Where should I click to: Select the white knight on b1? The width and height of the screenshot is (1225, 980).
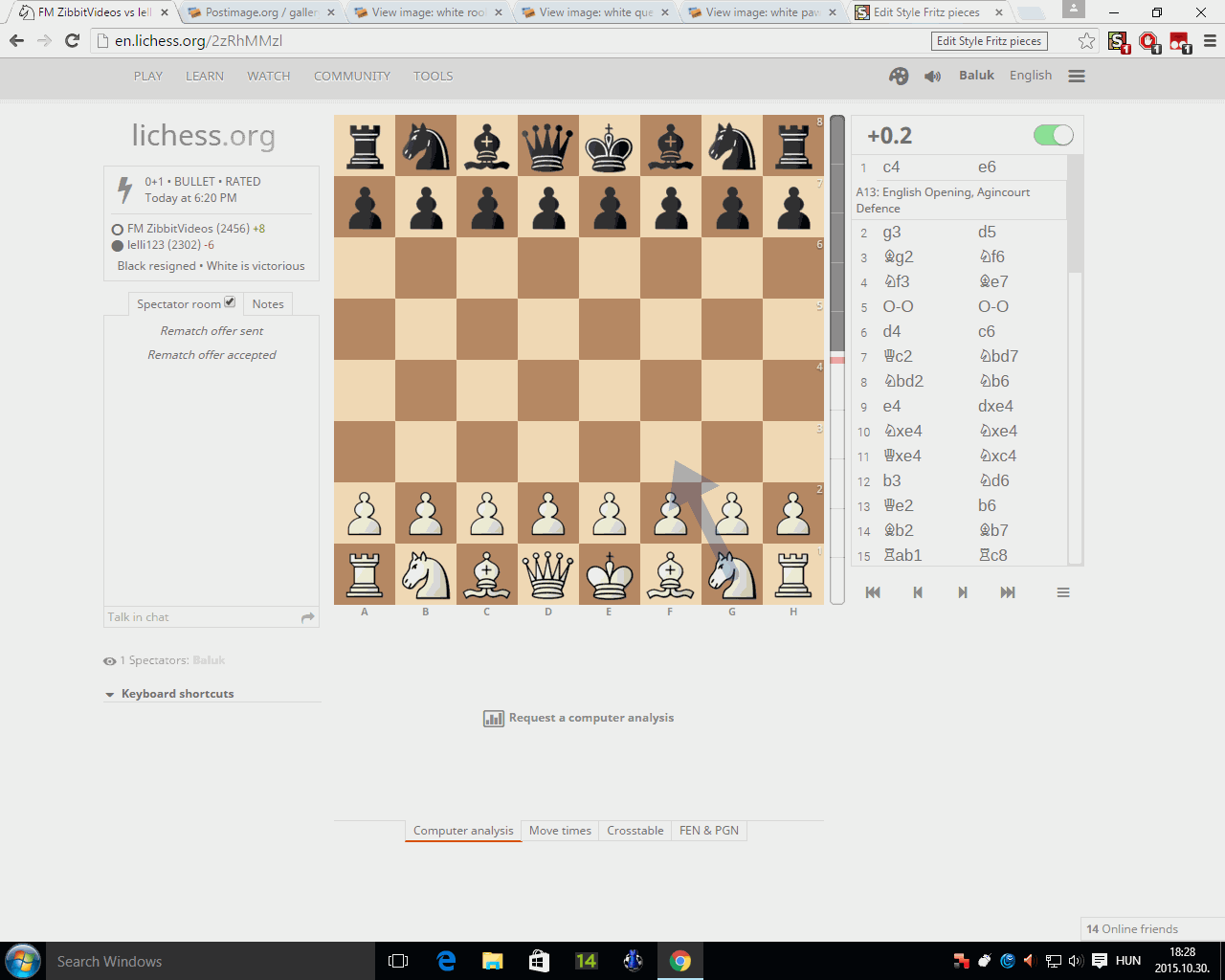pyautogui.click(x=426, y=575)
